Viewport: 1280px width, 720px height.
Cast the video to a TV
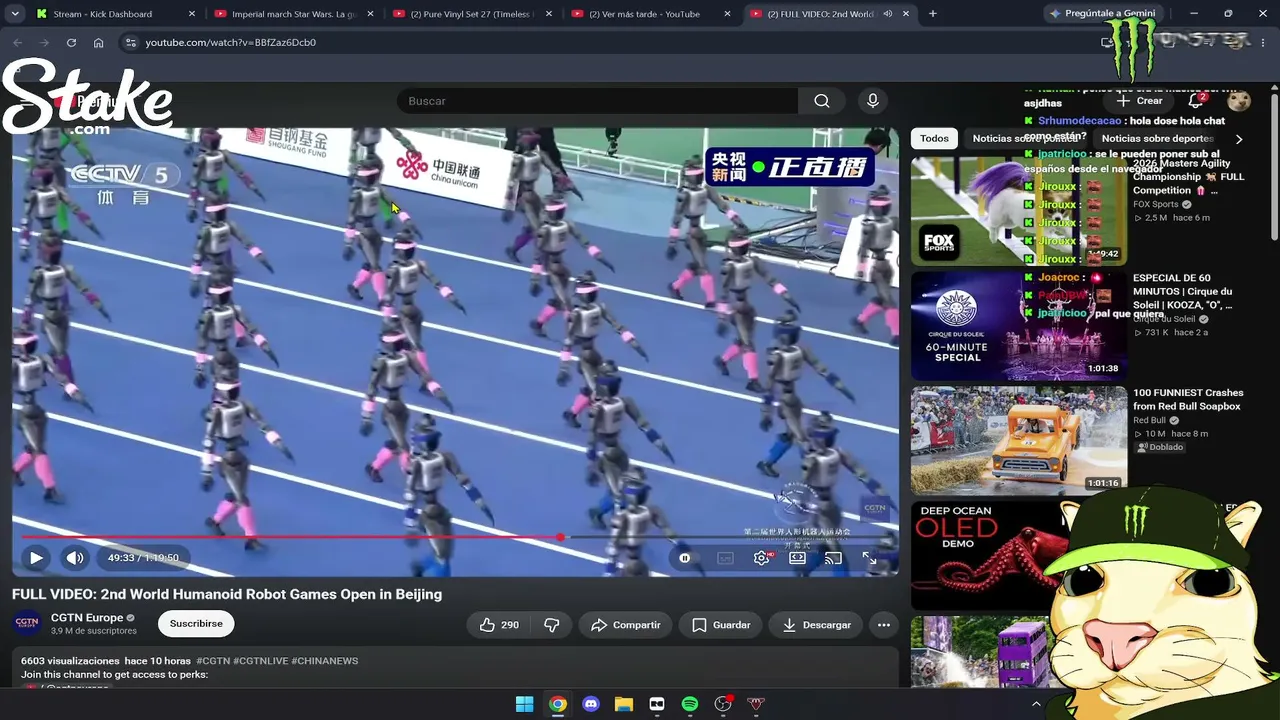click(833, 558)
